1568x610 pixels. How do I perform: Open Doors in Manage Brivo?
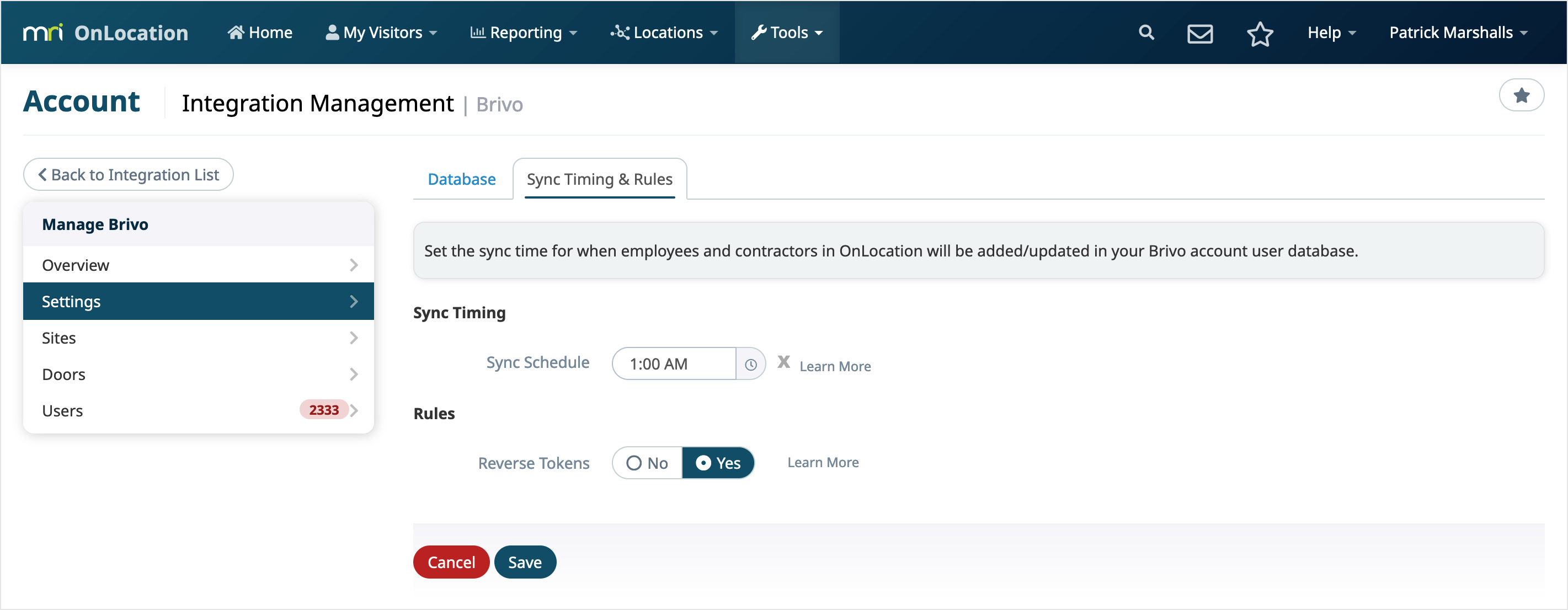(199, 374)
